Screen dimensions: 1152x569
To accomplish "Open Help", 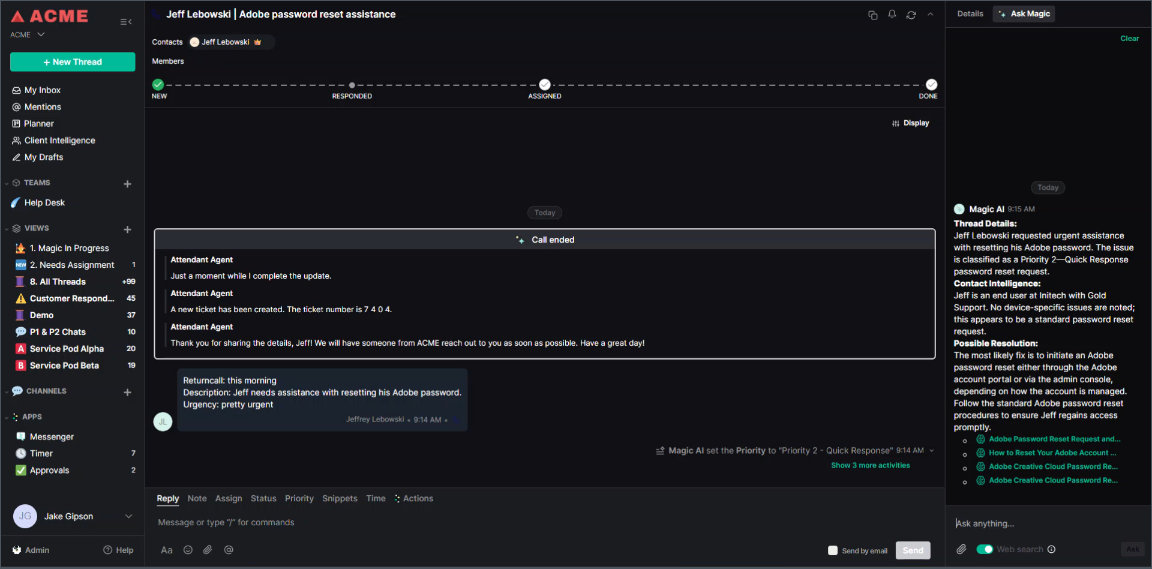I will pyautogui.click(x=118, y=550).
